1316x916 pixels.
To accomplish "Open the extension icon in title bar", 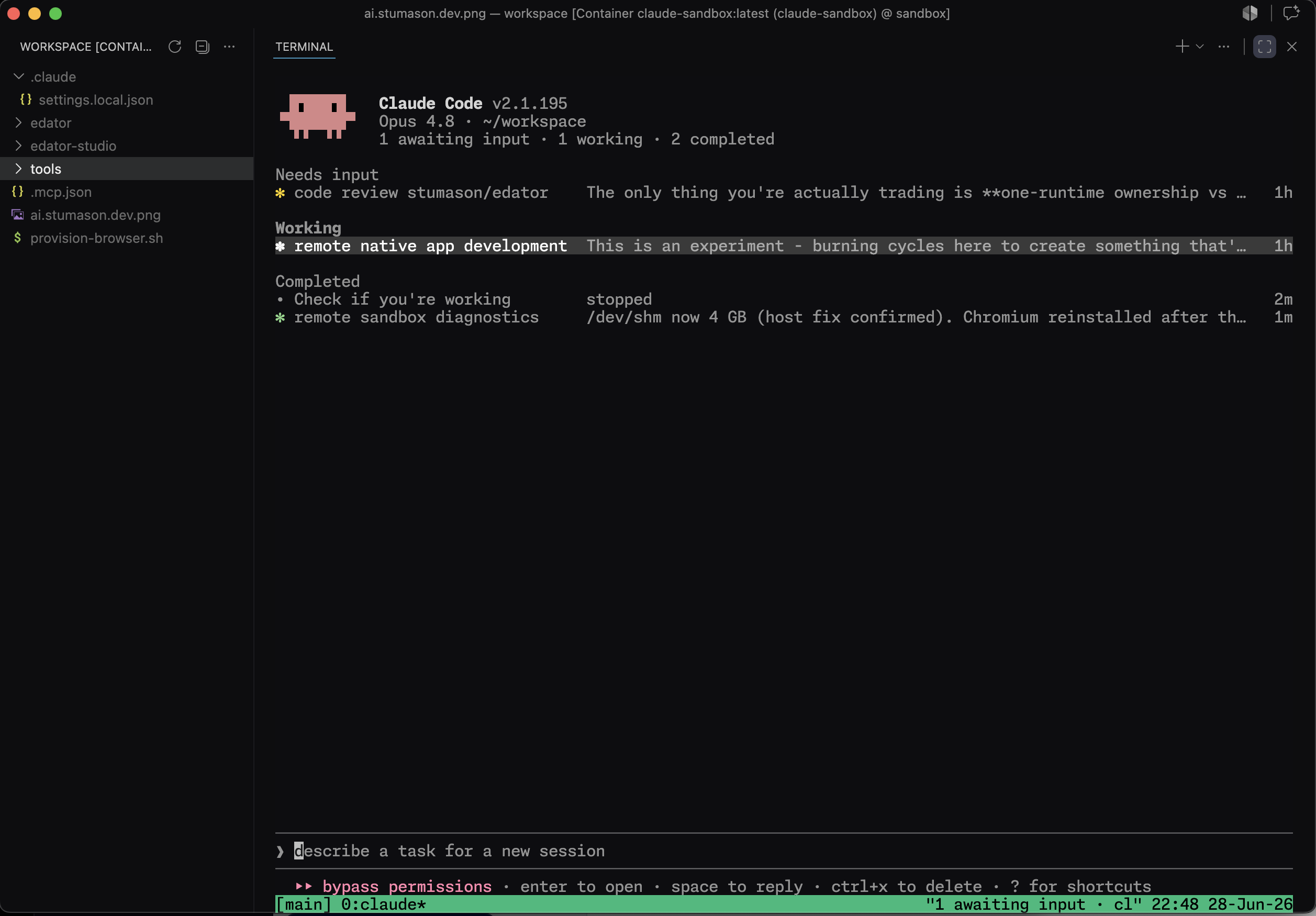I will click(x=1250, y=13).
